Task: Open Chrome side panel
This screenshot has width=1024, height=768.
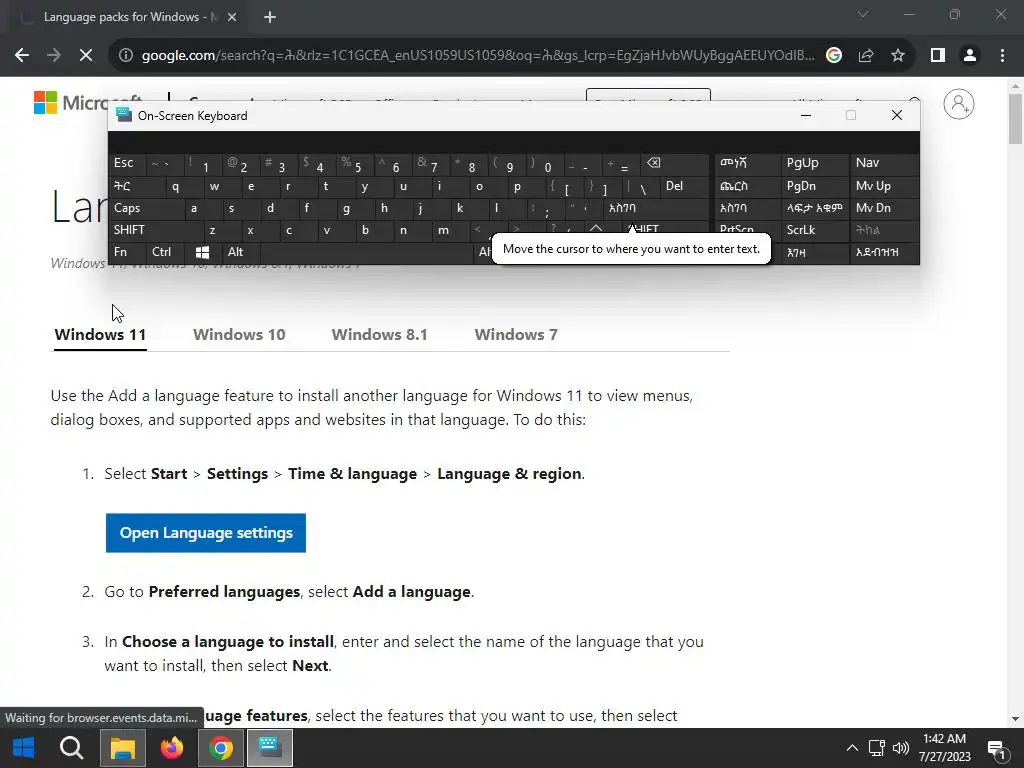Action: [938, 56]
